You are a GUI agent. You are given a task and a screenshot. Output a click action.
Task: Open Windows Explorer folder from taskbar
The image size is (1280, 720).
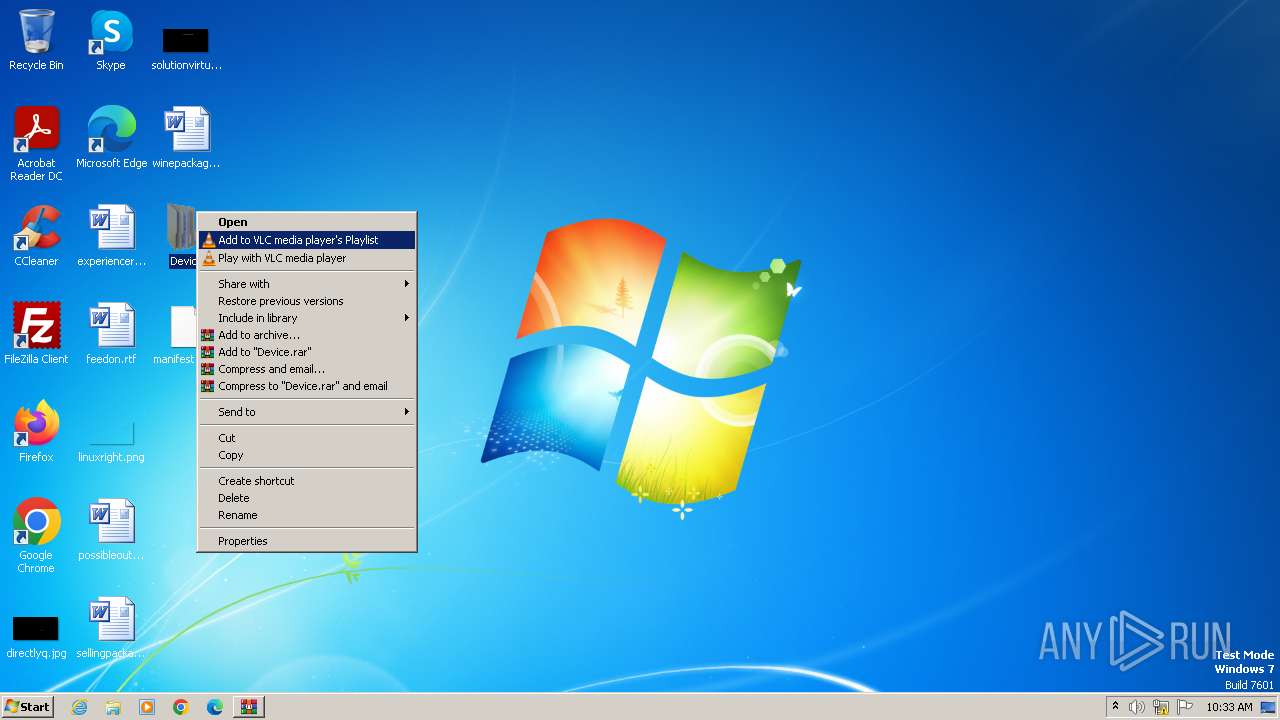(x=113, y=707)
